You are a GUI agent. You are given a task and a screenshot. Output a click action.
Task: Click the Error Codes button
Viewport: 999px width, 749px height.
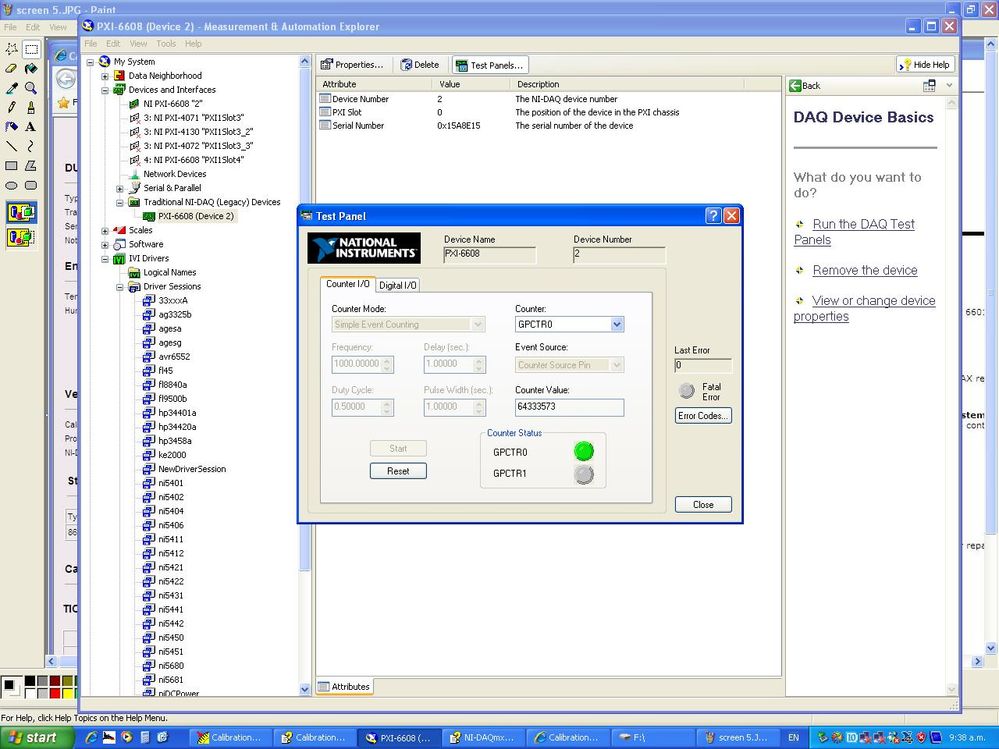(703, 416)
